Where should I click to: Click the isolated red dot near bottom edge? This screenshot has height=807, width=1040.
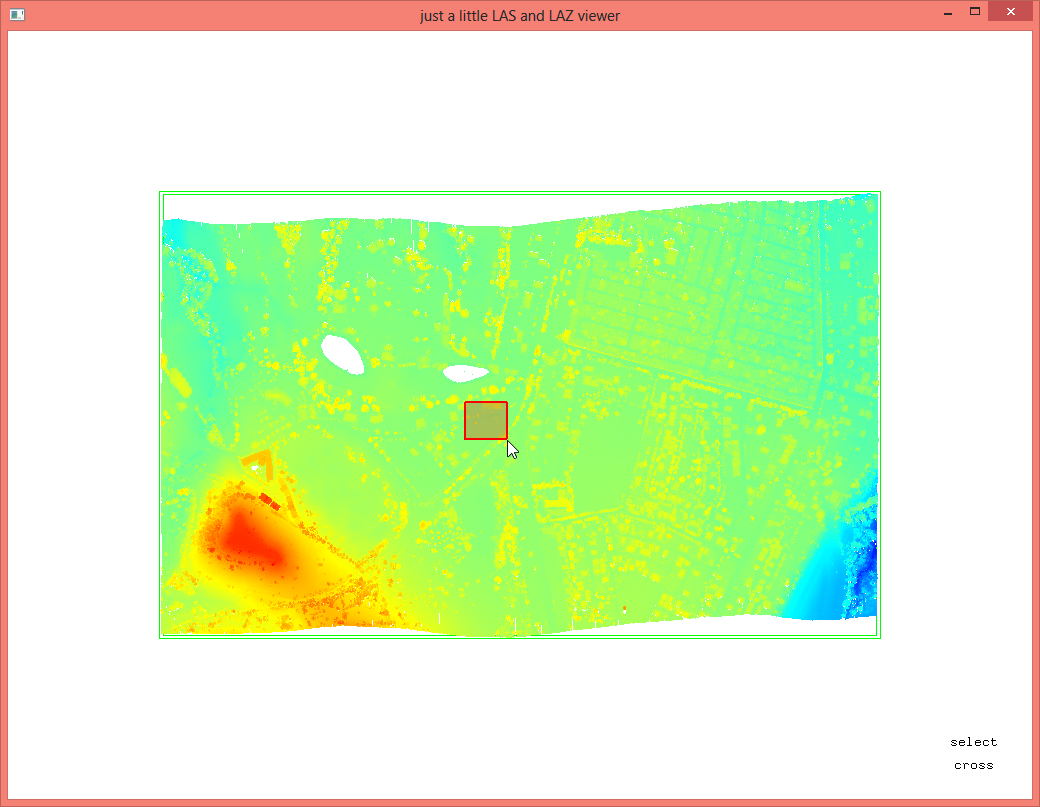[625, 608]
